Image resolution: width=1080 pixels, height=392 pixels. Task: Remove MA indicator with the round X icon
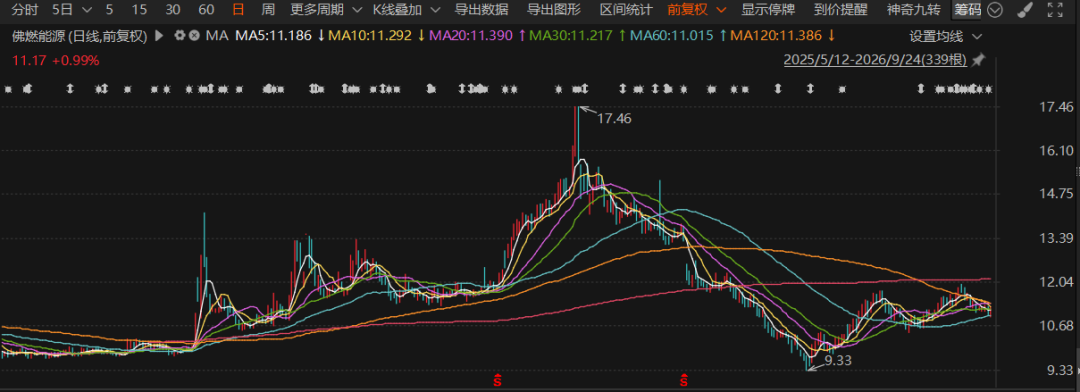[194, 36]
